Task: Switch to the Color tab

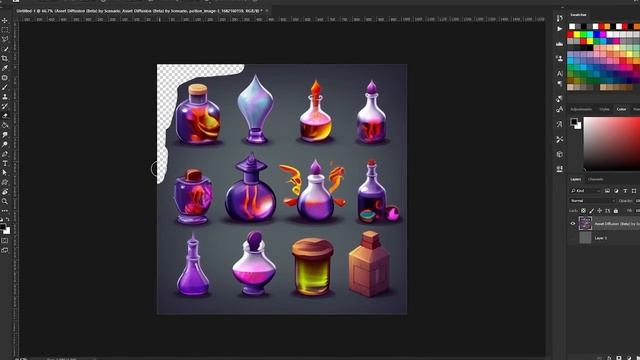Action: click(621, 109)
